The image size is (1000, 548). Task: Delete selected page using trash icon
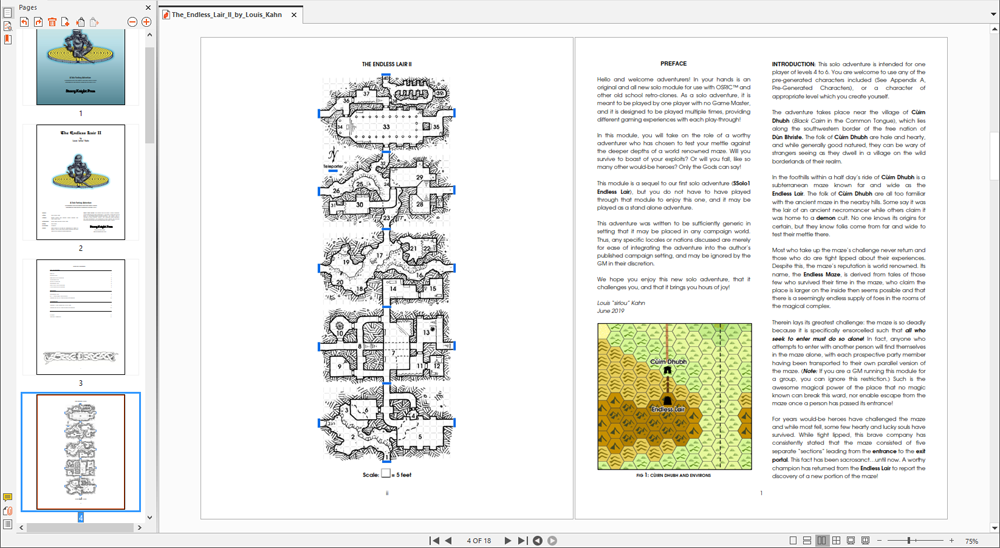(52, 22)
